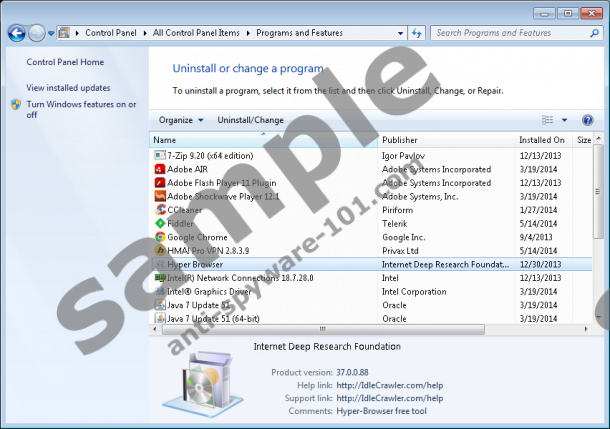Screen dimensions: 610x429
Task: Click the Help question mark icon
Action: (x=588, y=120)
